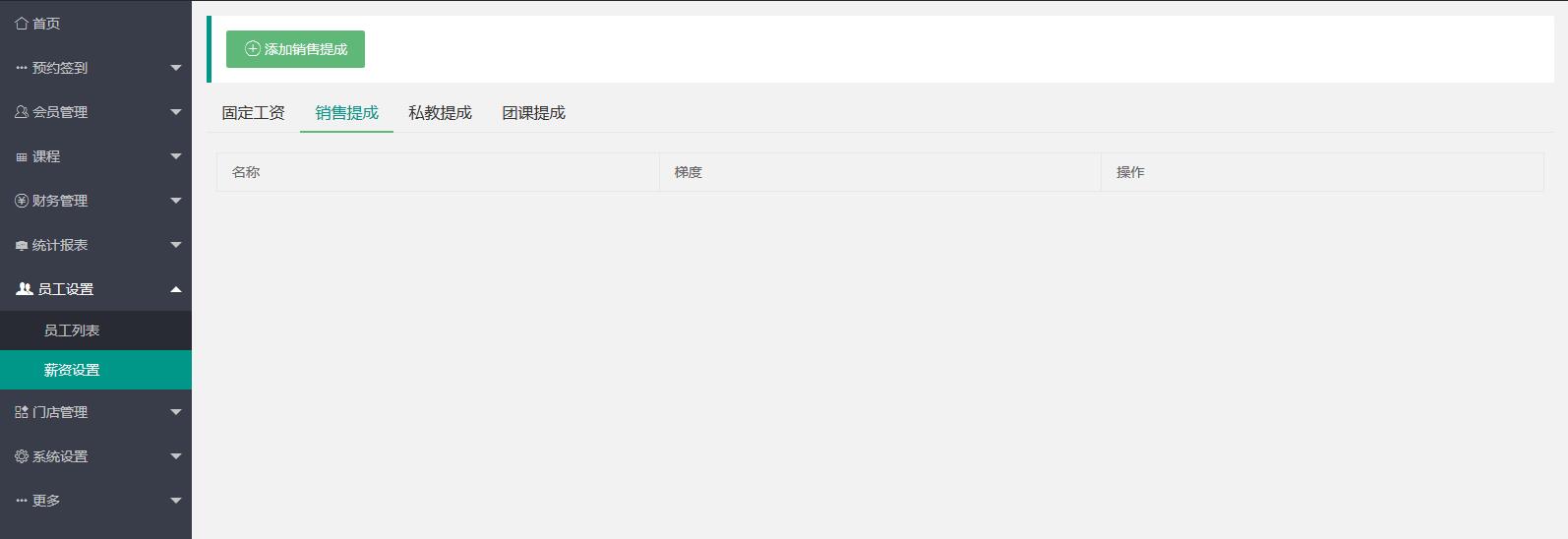Open the 更多 menu label
1568x539 pixels.
[x=46, y=501]
